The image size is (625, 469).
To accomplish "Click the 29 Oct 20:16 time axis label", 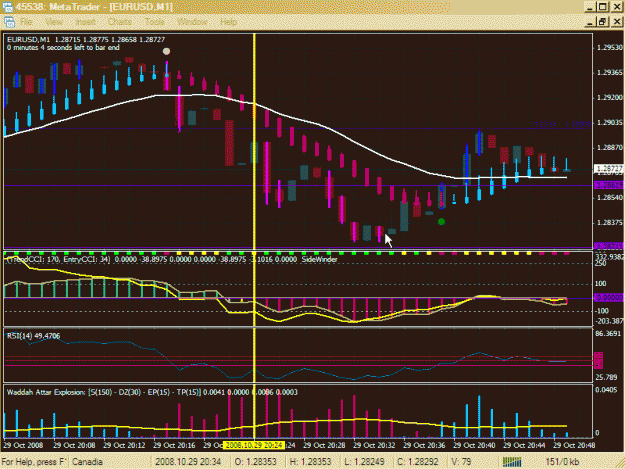I will [x=174, y=445].
